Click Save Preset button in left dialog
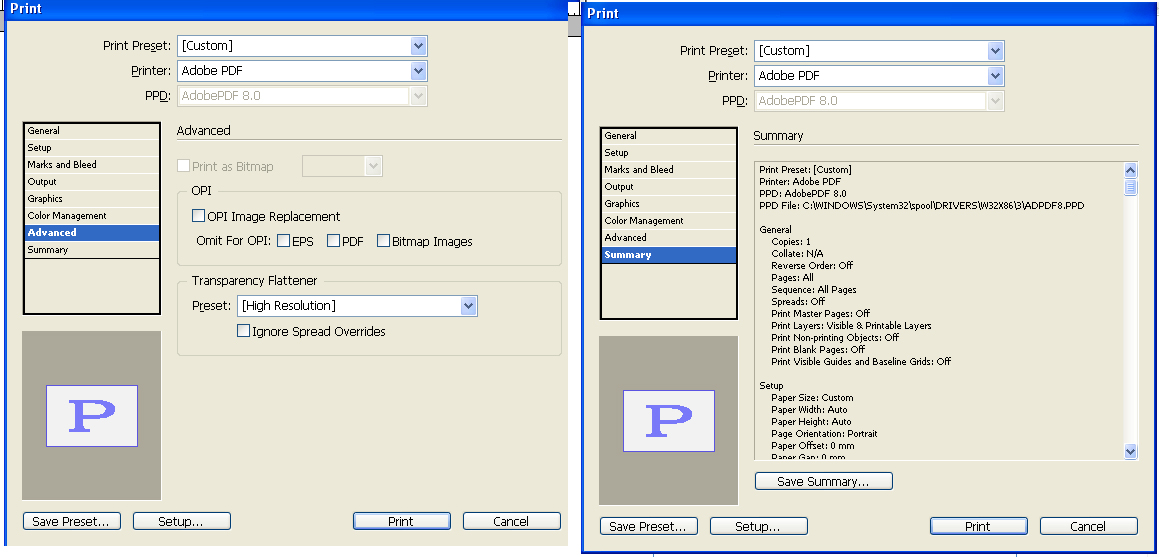This screenshot has height=557, width=1159. (x=71, y=522)
